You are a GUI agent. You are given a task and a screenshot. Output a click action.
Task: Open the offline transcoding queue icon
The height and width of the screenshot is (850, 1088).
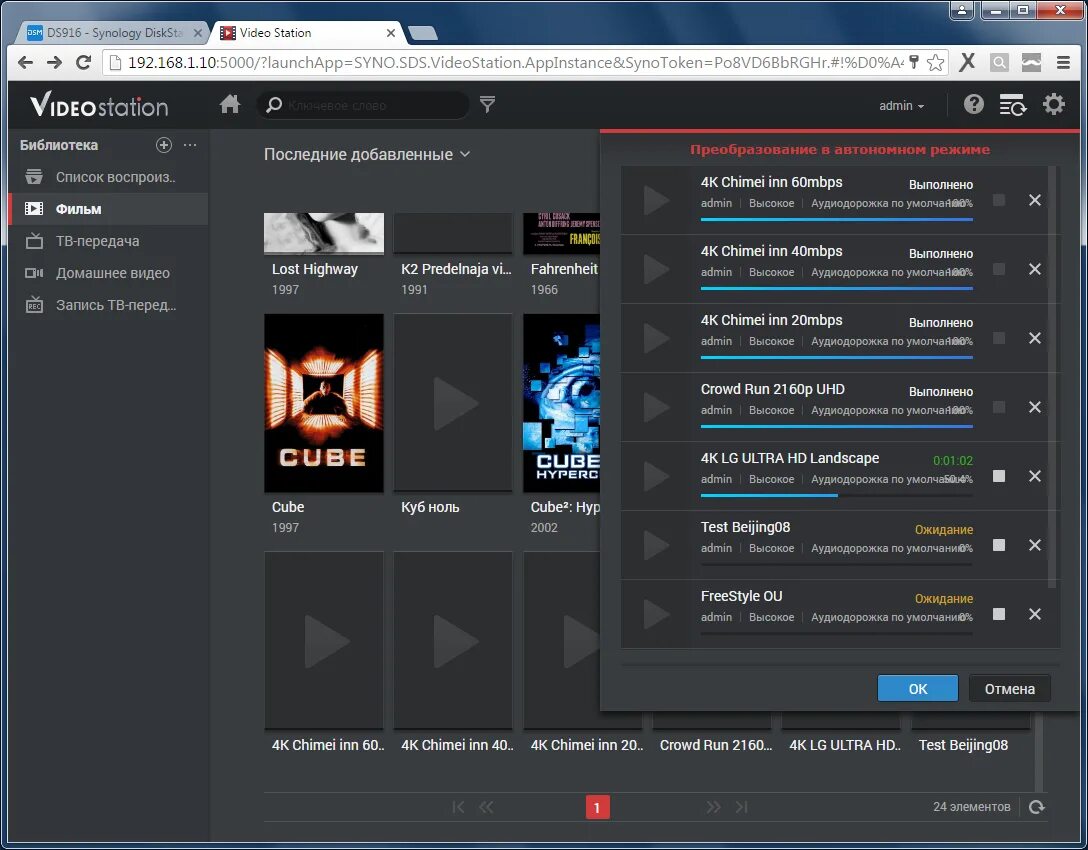click(x=1013, y=105)
